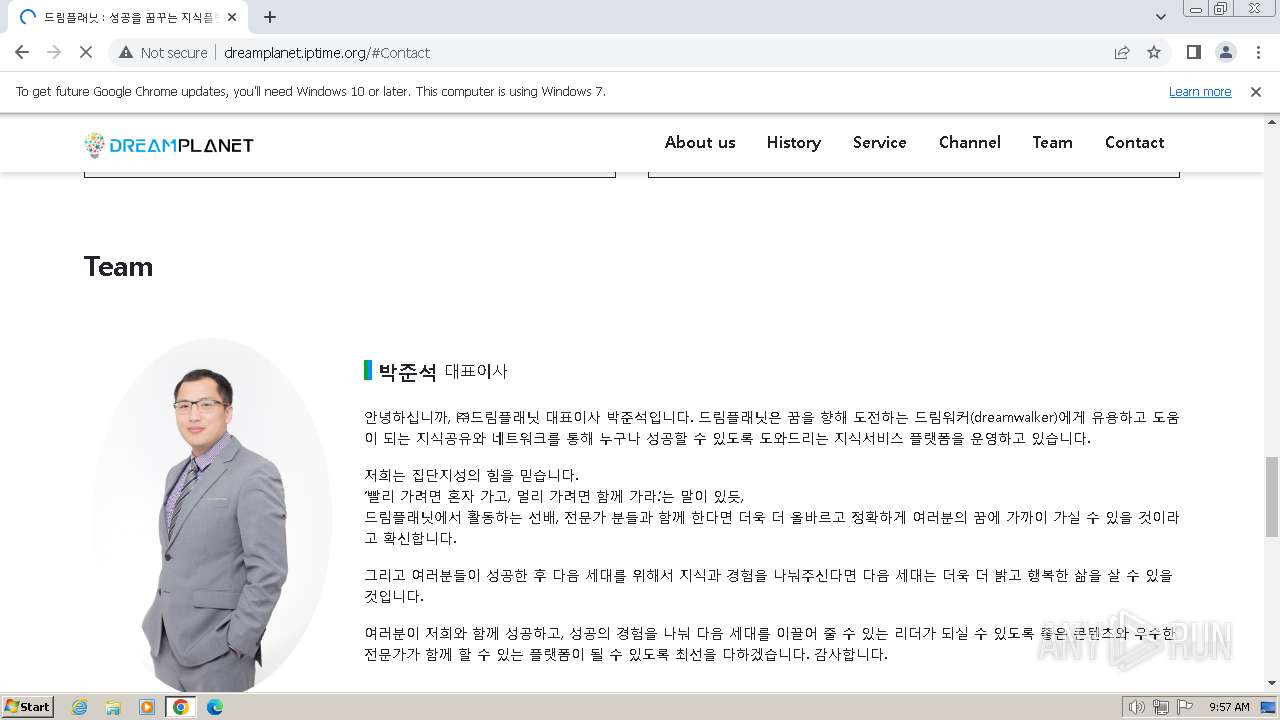Click the name 박준석
This screenshot has width=1280, height=720.
coord(408,372)
